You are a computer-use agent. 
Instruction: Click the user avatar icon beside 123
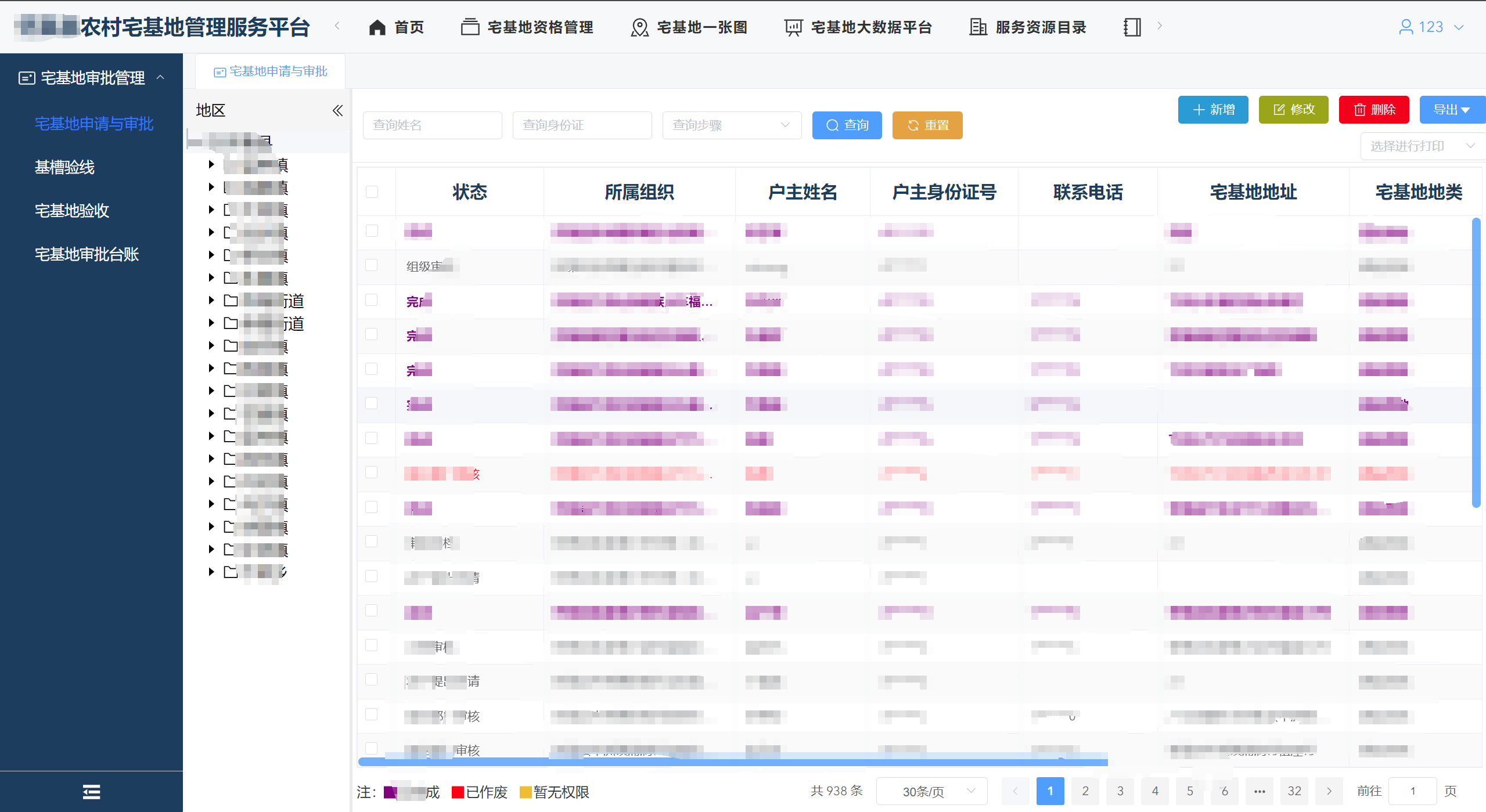1406,27
